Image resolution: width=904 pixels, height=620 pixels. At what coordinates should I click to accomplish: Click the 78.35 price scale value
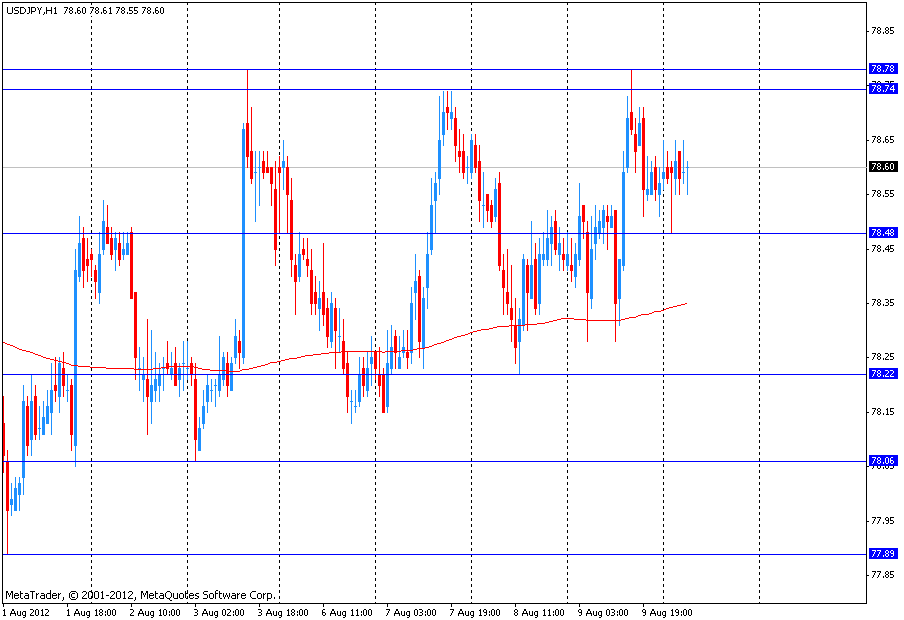(x=882, y=303)
